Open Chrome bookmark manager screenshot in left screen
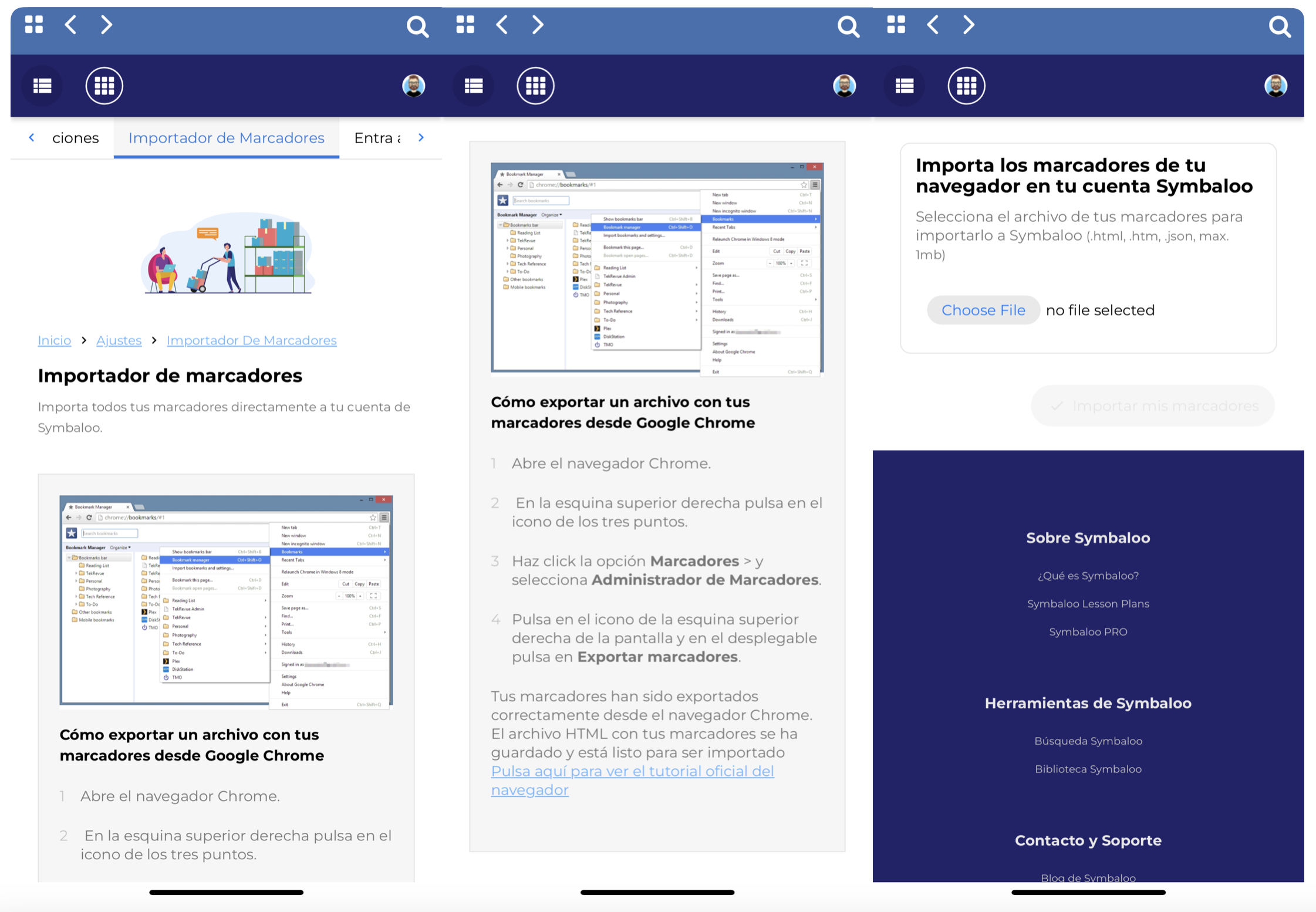 tap(226, 602)
